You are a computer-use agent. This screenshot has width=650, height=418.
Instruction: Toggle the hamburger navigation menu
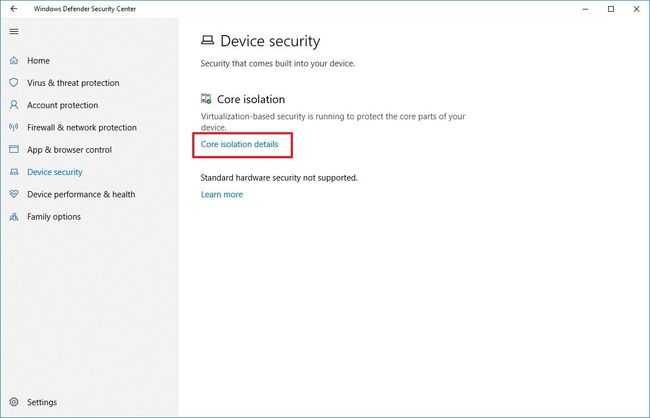tap(13, 31)
